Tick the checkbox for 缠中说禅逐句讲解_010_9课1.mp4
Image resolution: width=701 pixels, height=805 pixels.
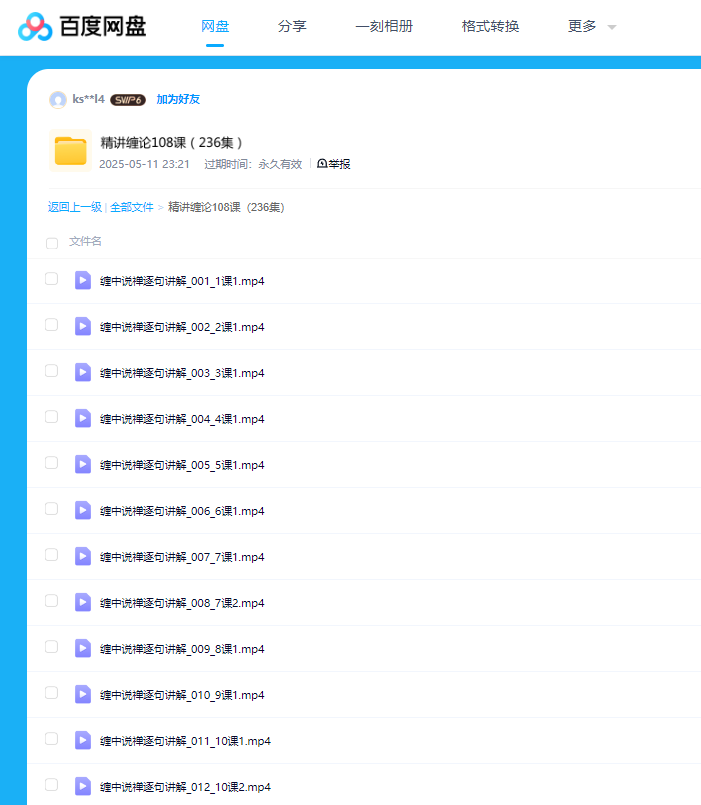point(52,693)
